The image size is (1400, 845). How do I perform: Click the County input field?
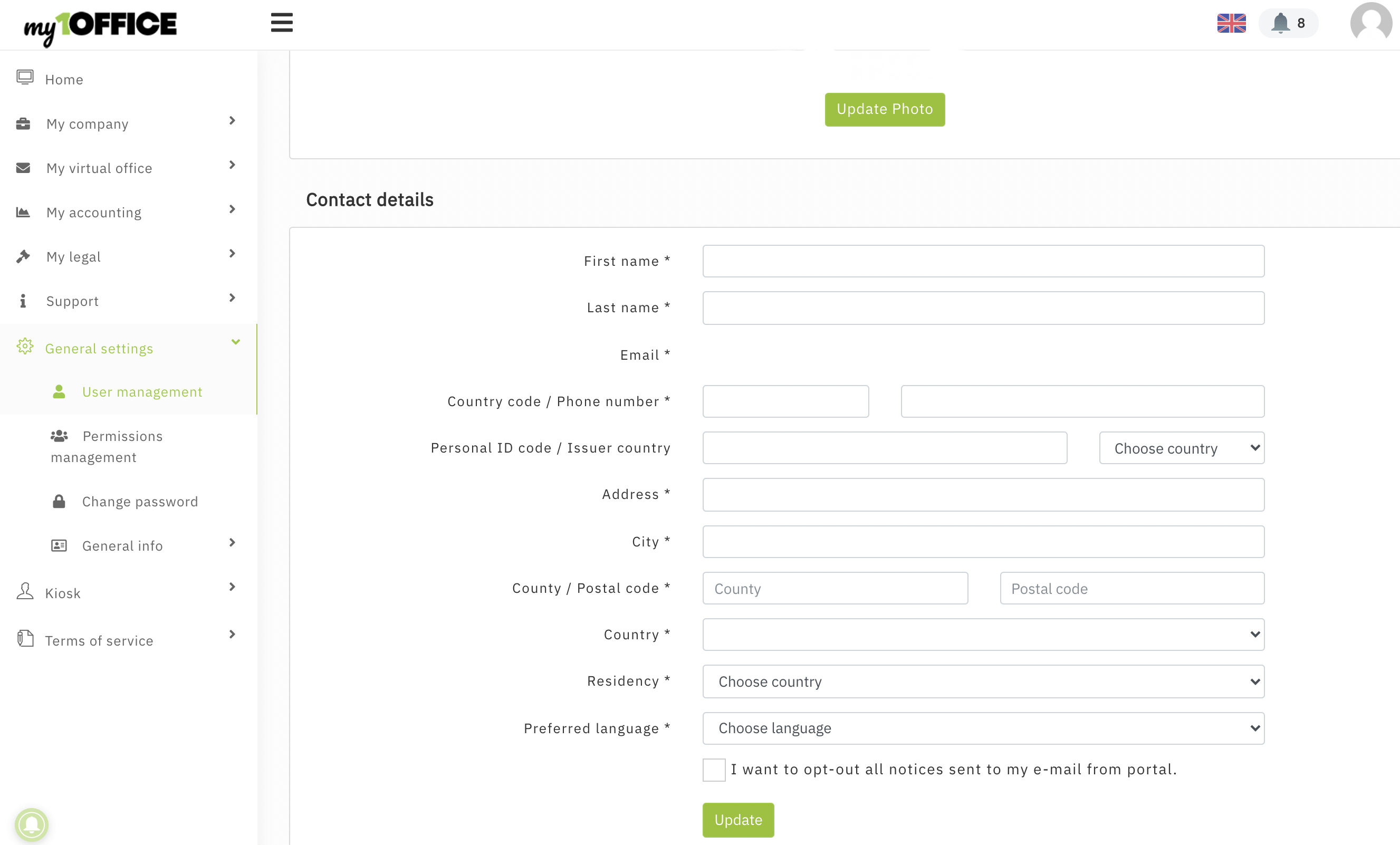tap(835, 588)
